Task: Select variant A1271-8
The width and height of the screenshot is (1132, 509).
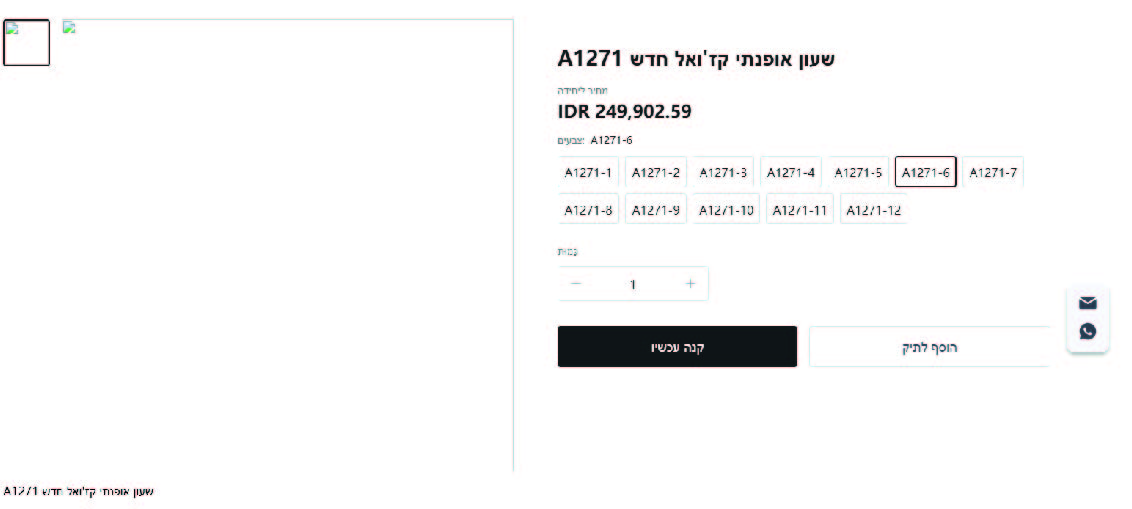Action: pyautogui.click(x=588, y=210)
